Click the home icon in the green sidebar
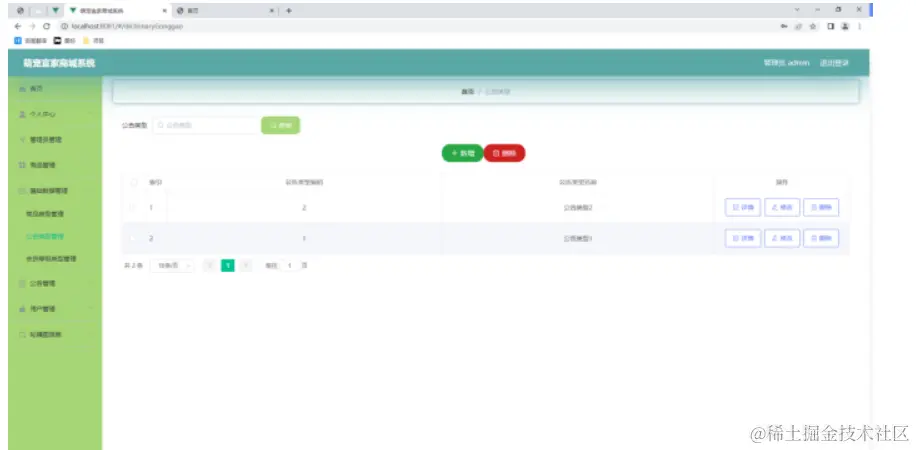This screenshot has width=916, height=450. (x=22, y=89)
